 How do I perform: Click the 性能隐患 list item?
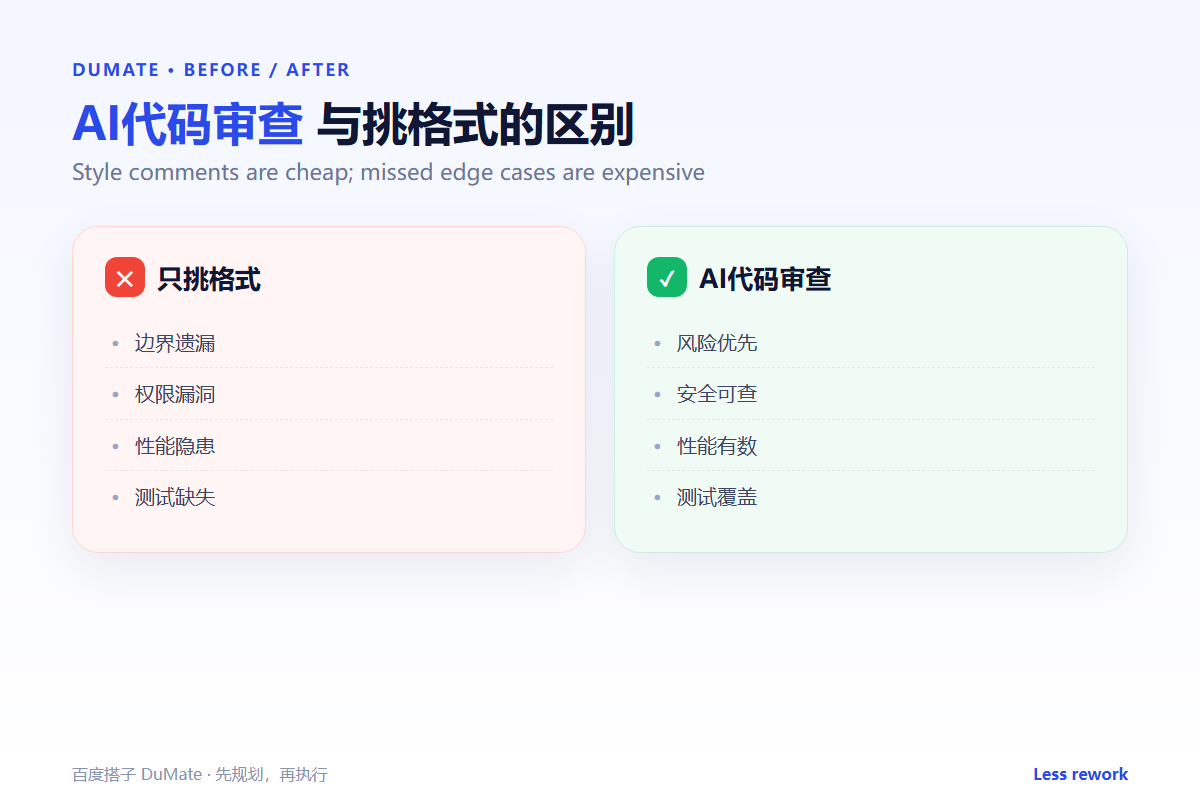pyautogui.click(x=329, y=446)
